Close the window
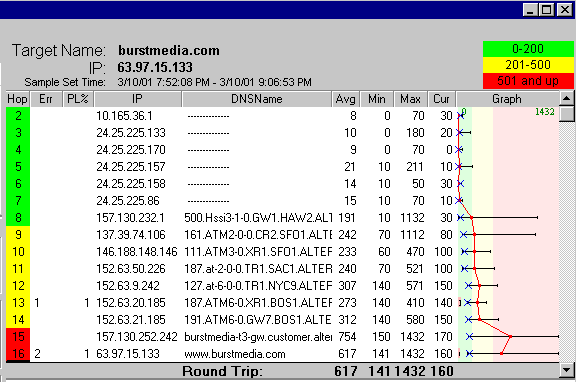576x382 pixels. pyautogui.click(x=564, y=9)
